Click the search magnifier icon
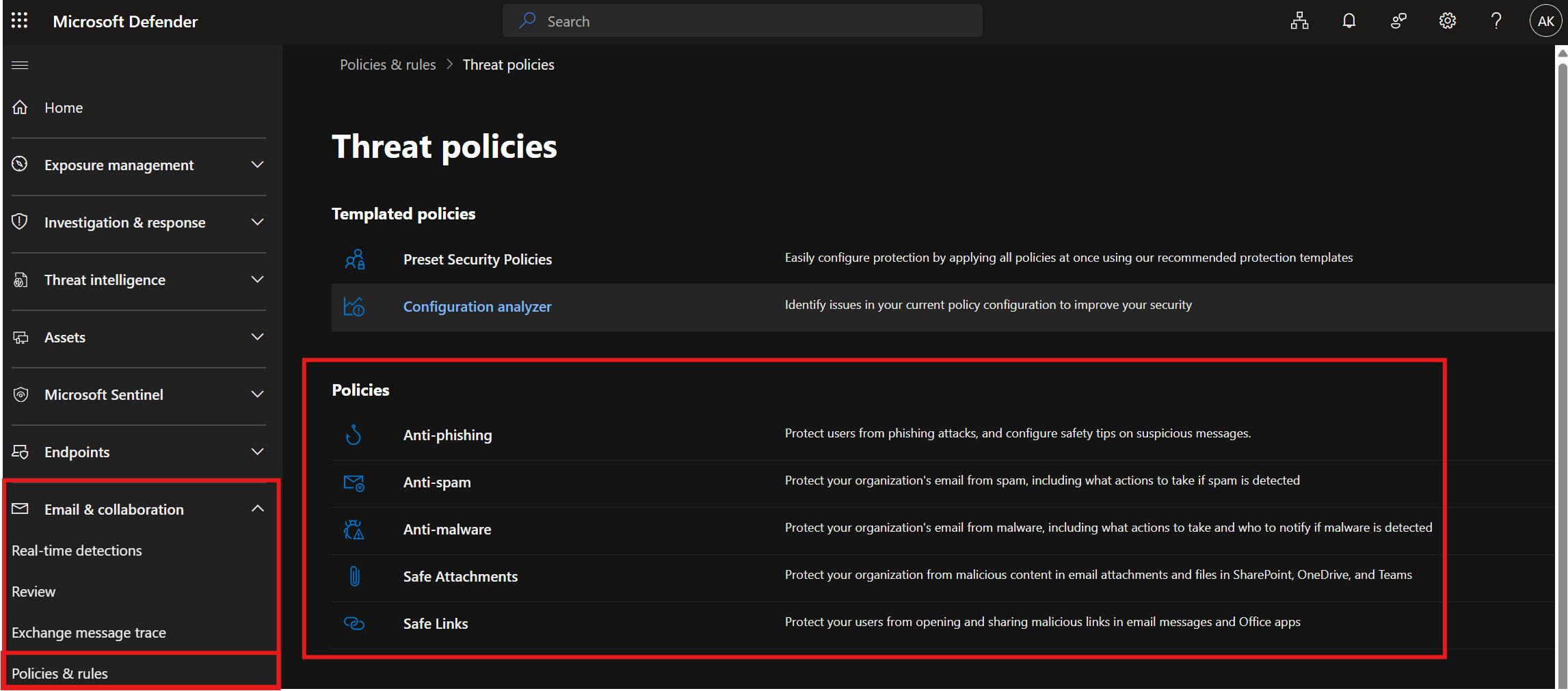This screenshot has height=691, width=1568. [527, 21]
